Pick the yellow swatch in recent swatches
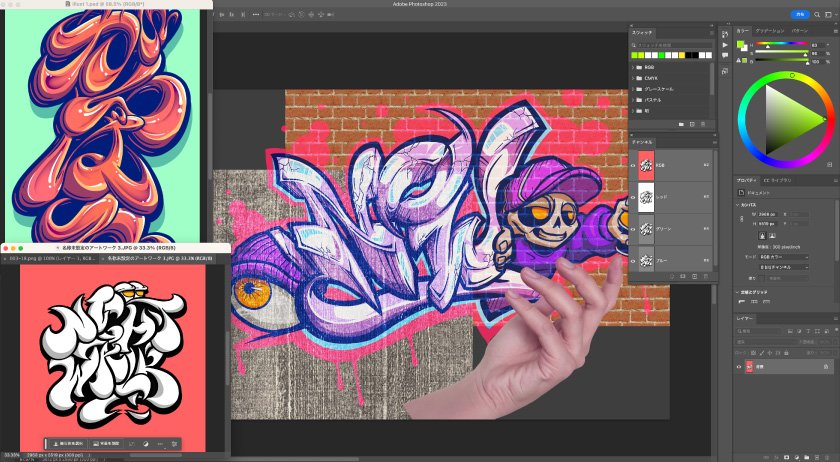This screenshot has height=462, width=840. click(x=682, y=55)
